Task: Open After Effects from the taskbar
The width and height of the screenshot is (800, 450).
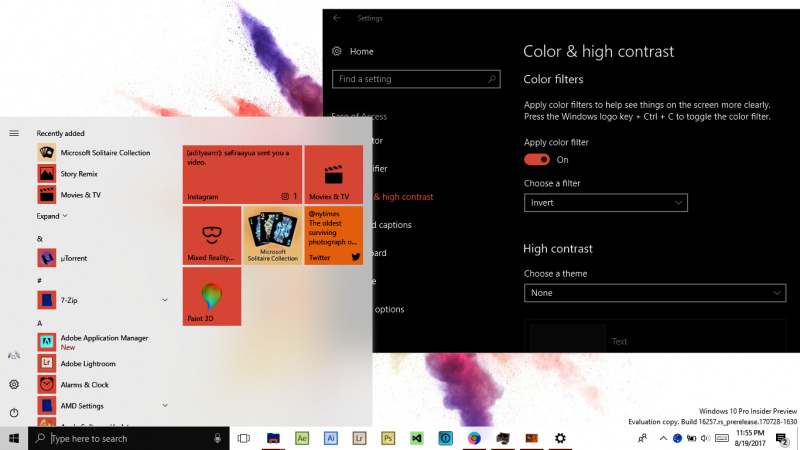Action: (x=302, y=438)
